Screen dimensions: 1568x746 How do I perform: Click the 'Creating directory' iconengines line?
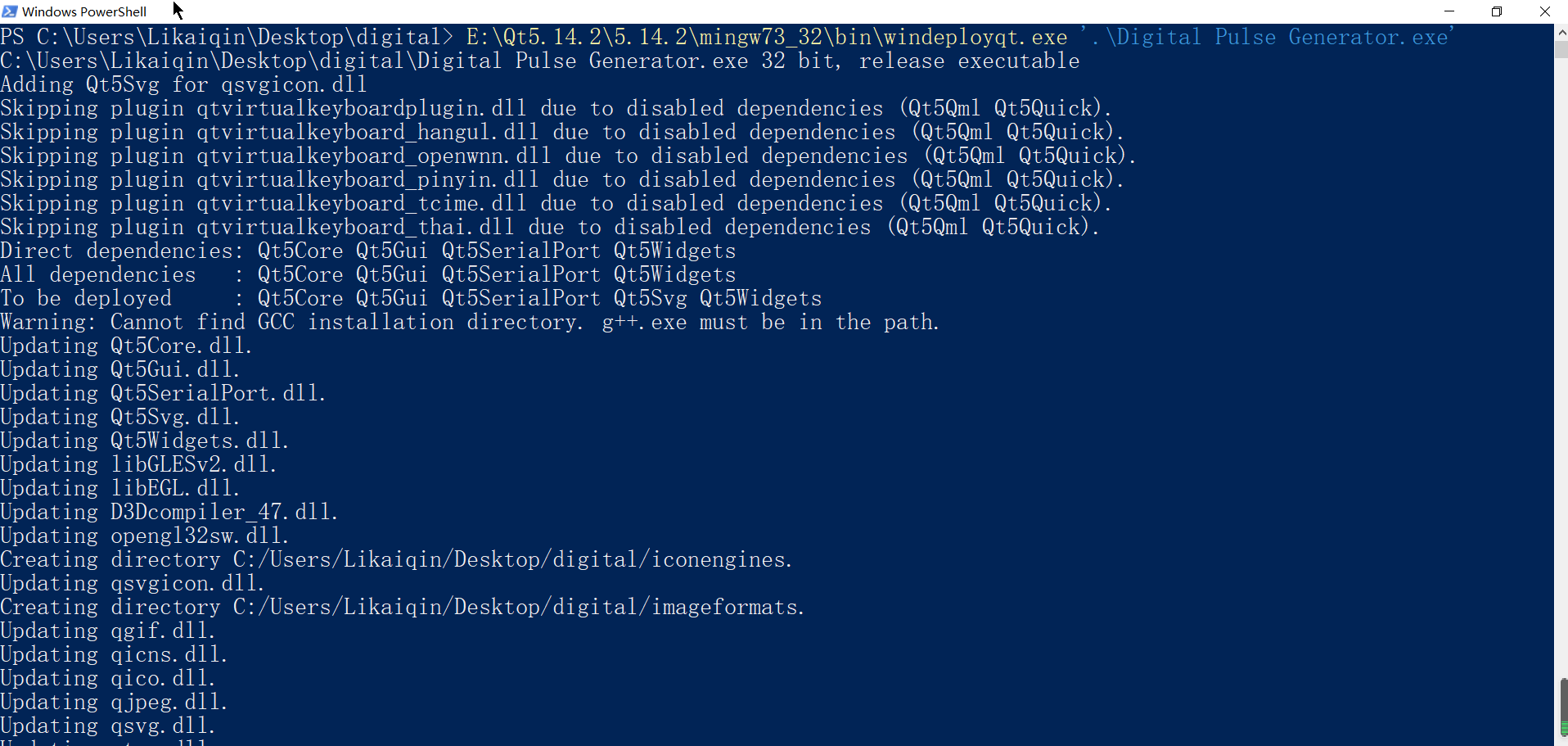[396, 559]
